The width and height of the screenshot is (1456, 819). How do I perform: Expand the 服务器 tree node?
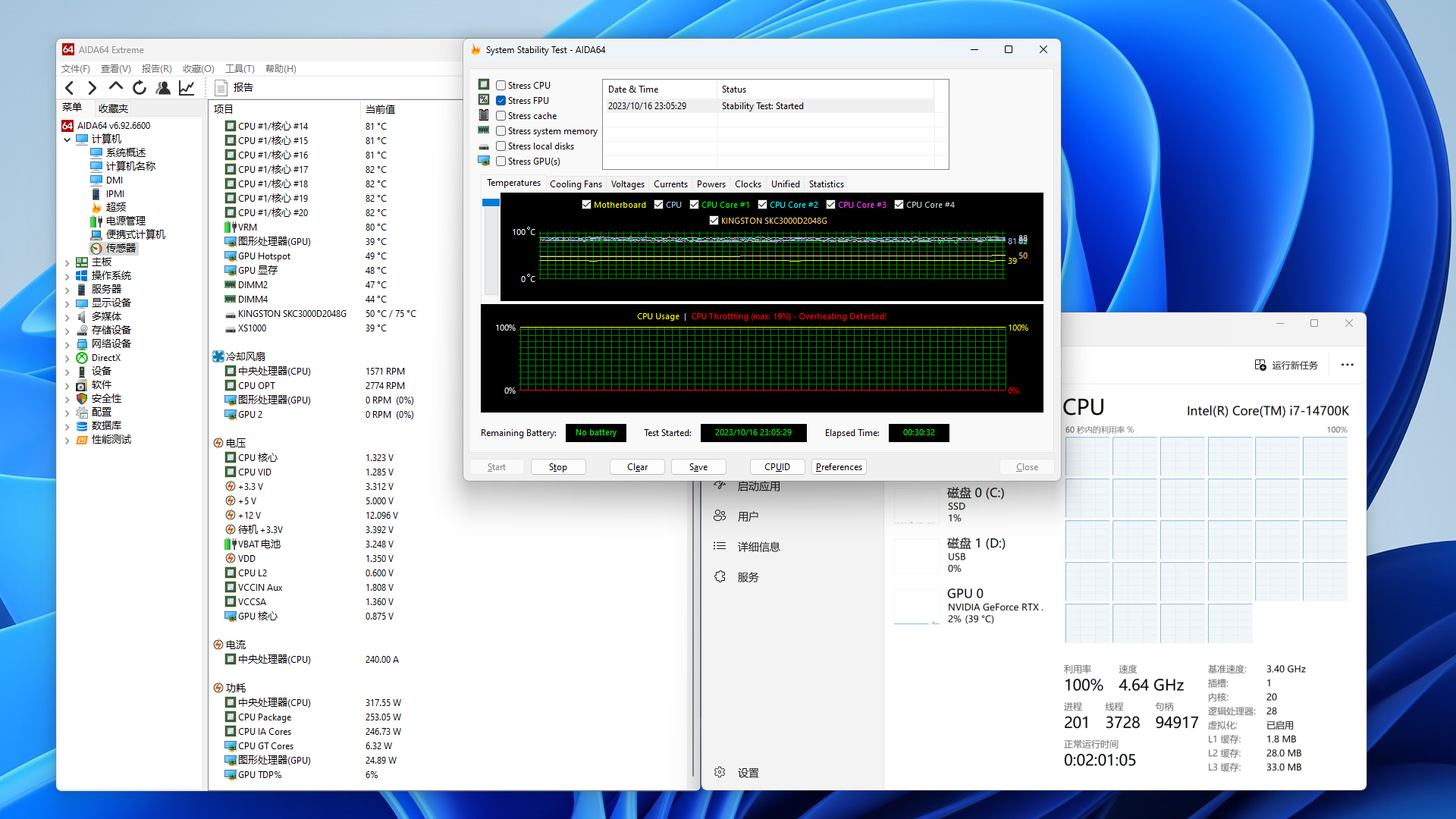coord(67,290)
